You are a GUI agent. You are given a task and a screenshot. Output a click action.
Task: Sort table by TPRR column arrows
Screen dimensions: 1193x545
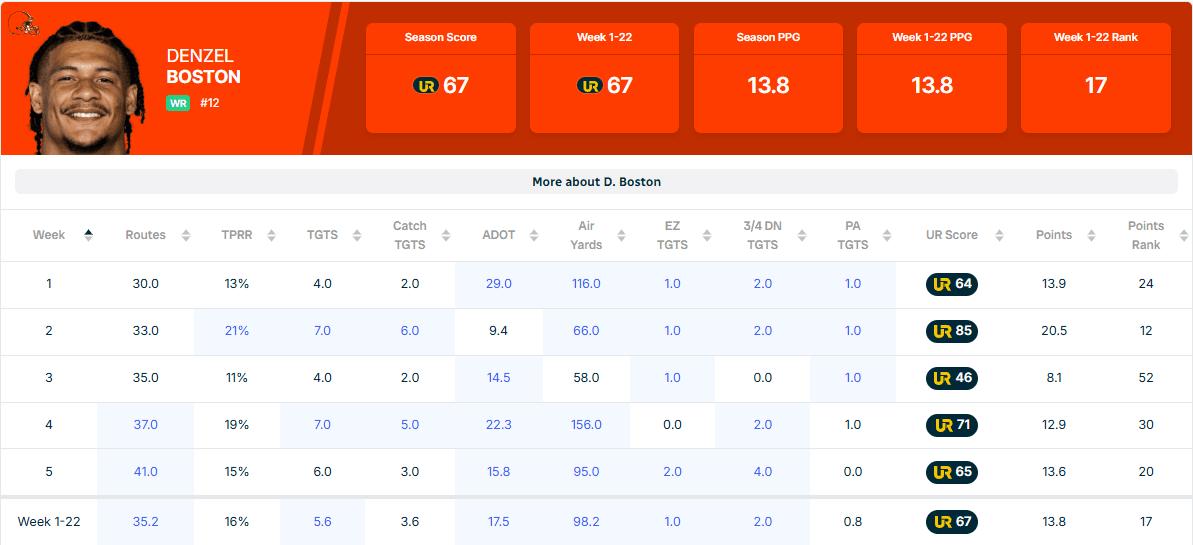tap(272, 235)
